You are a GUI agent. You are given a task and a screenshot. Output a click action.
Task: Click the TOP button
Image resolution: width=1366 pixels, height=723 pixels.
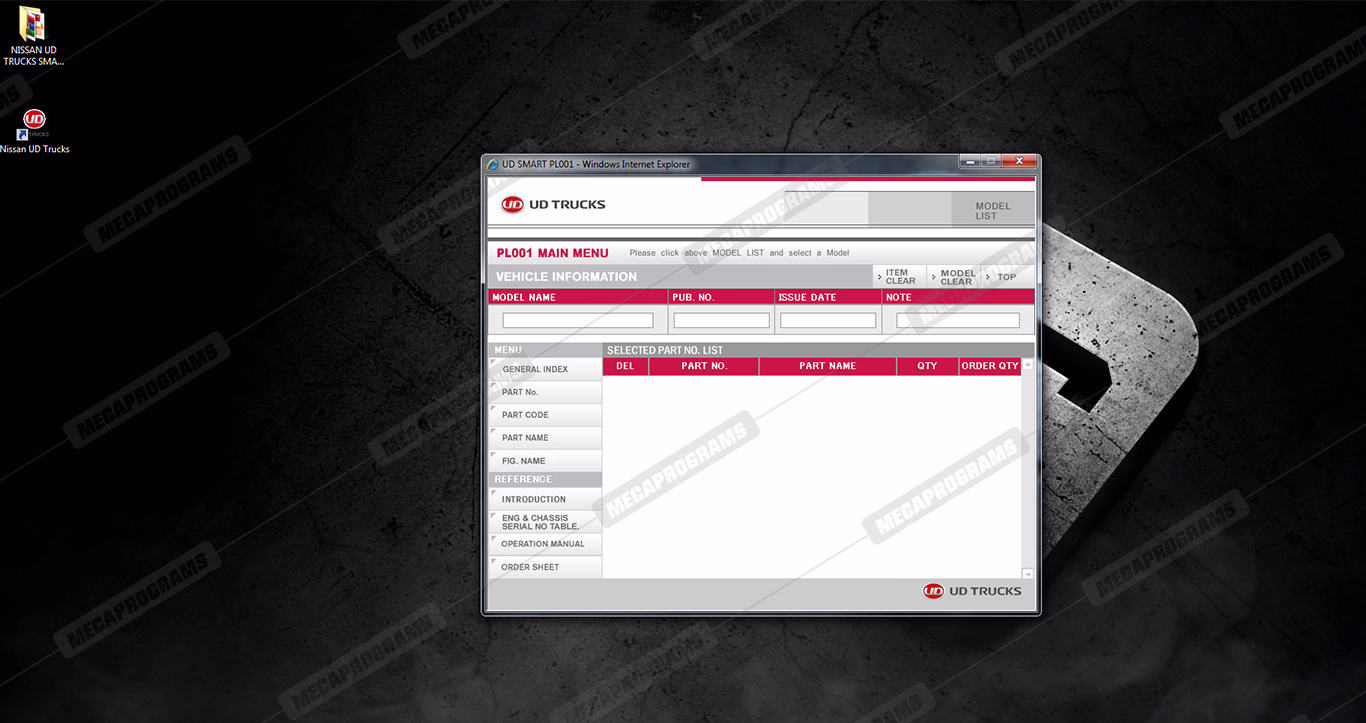click(1004, 277)
